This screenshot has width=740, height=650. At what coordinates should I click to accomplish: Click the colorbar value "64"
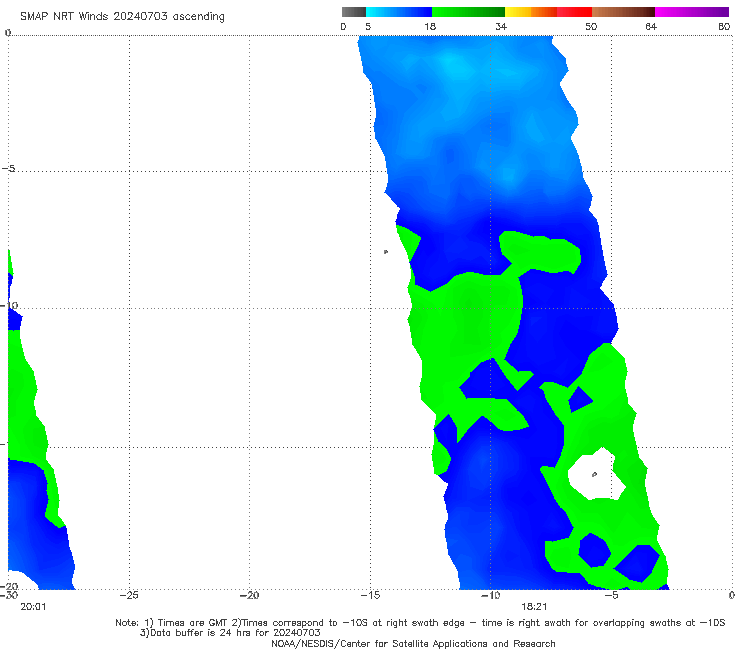point(651,26)
